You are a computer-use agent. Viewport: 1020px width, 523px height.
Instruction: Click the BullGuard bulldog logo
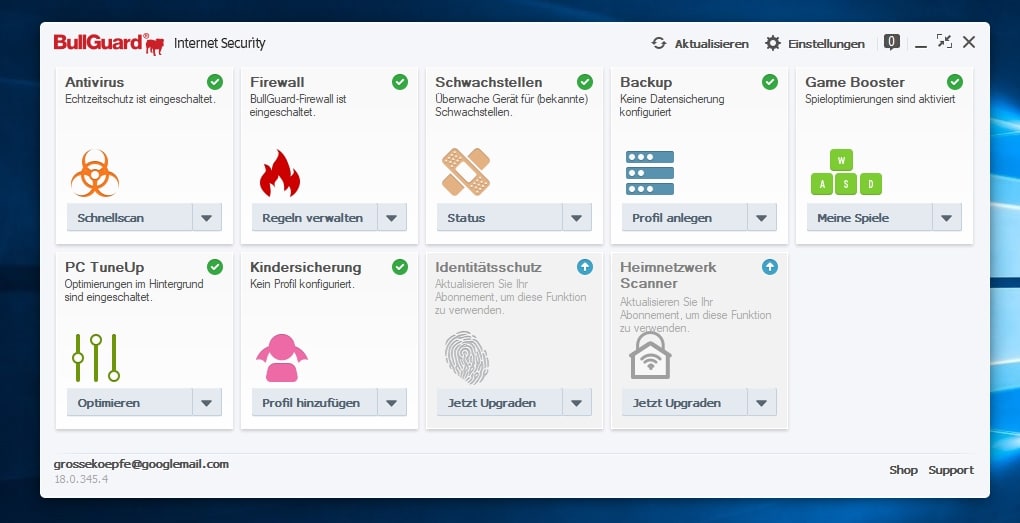(109, 44)
